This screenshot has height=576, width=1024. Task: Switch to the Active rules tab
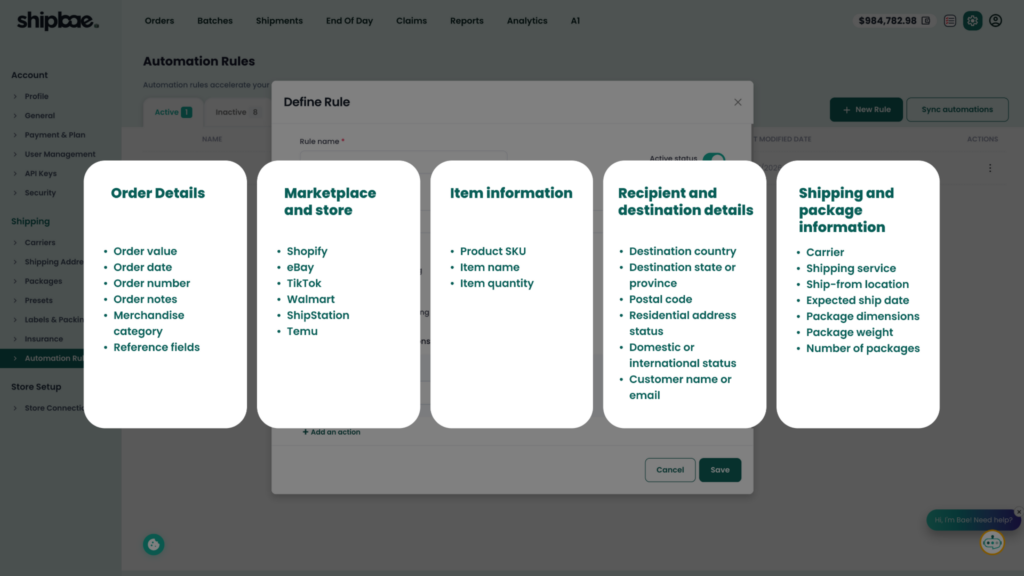(173, 112)
